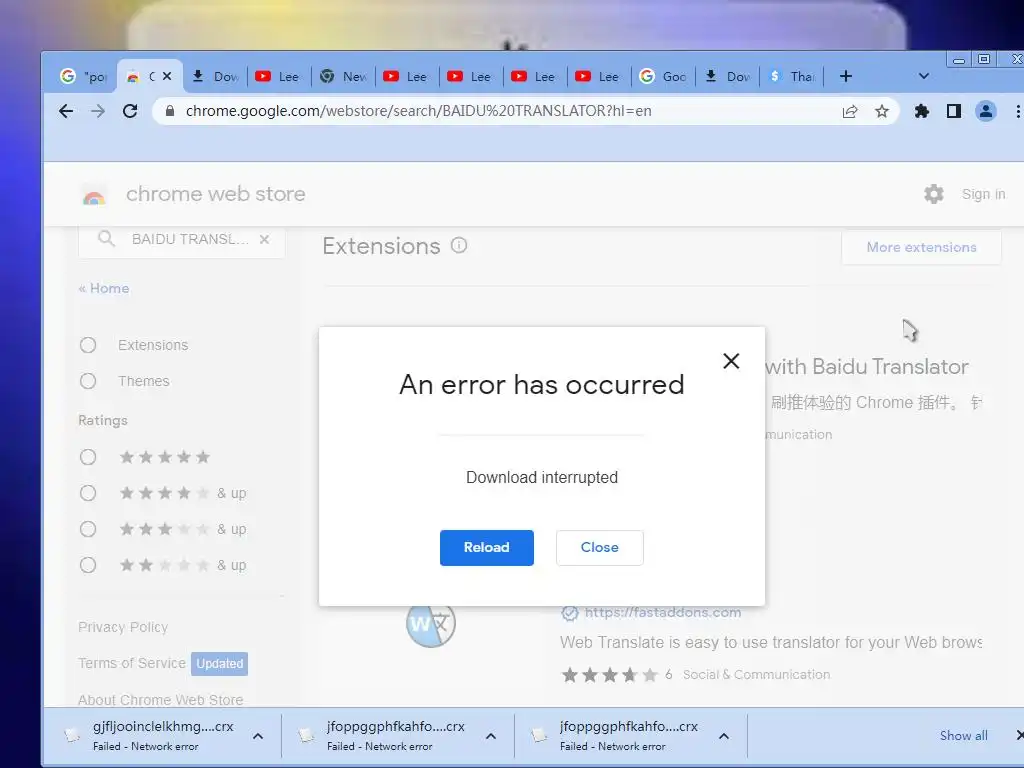Select the three stars & up filter
The width and height of the screenshot is (1024, 768).
(88, 529)
